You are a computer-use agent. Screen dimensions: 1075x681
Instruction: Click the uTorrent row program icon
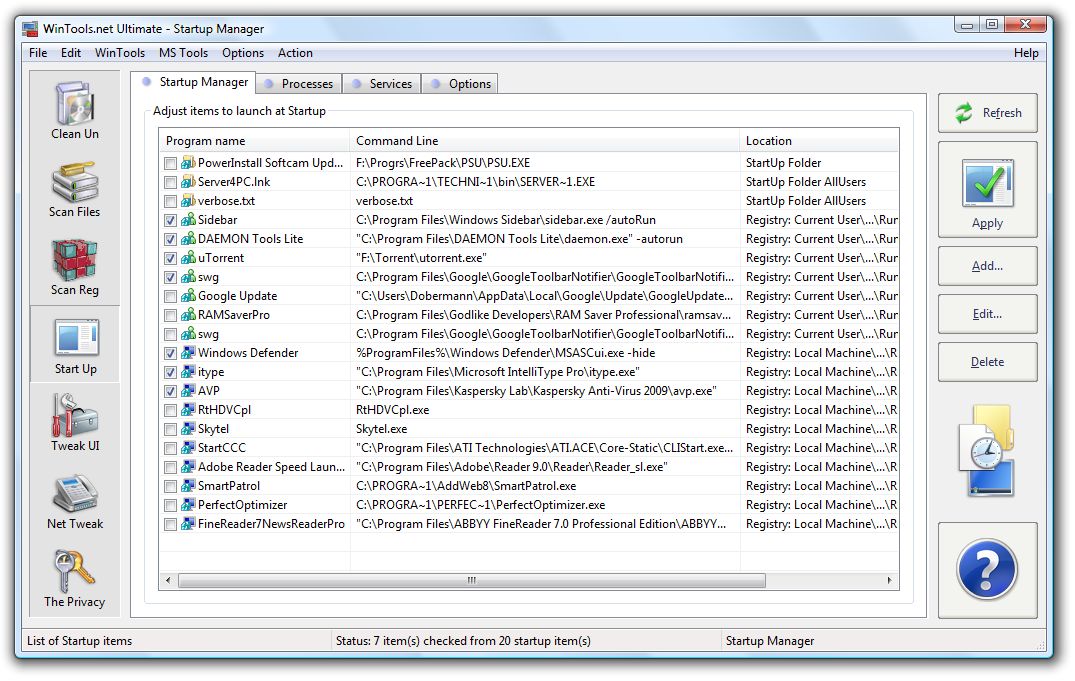(x=189, y=258)
